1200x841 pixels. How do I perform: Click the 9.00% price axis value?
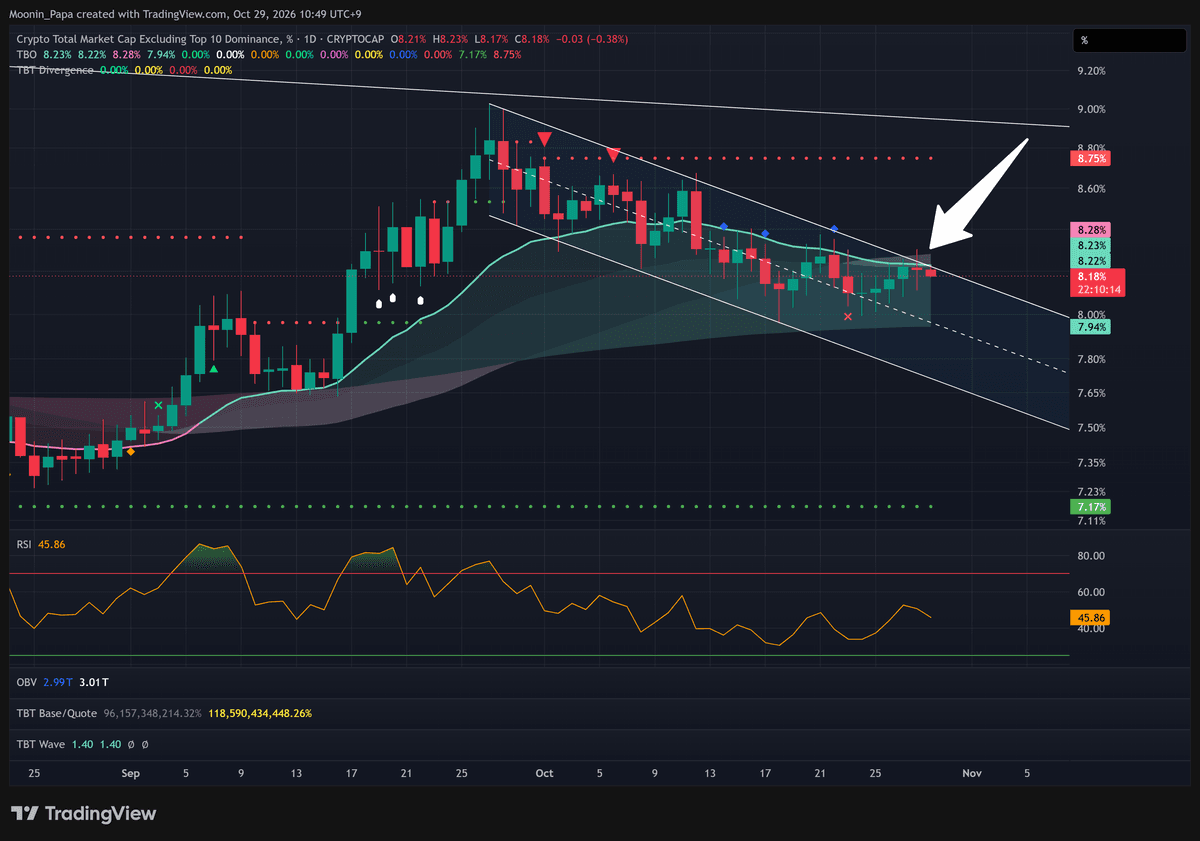[1091, 109]
